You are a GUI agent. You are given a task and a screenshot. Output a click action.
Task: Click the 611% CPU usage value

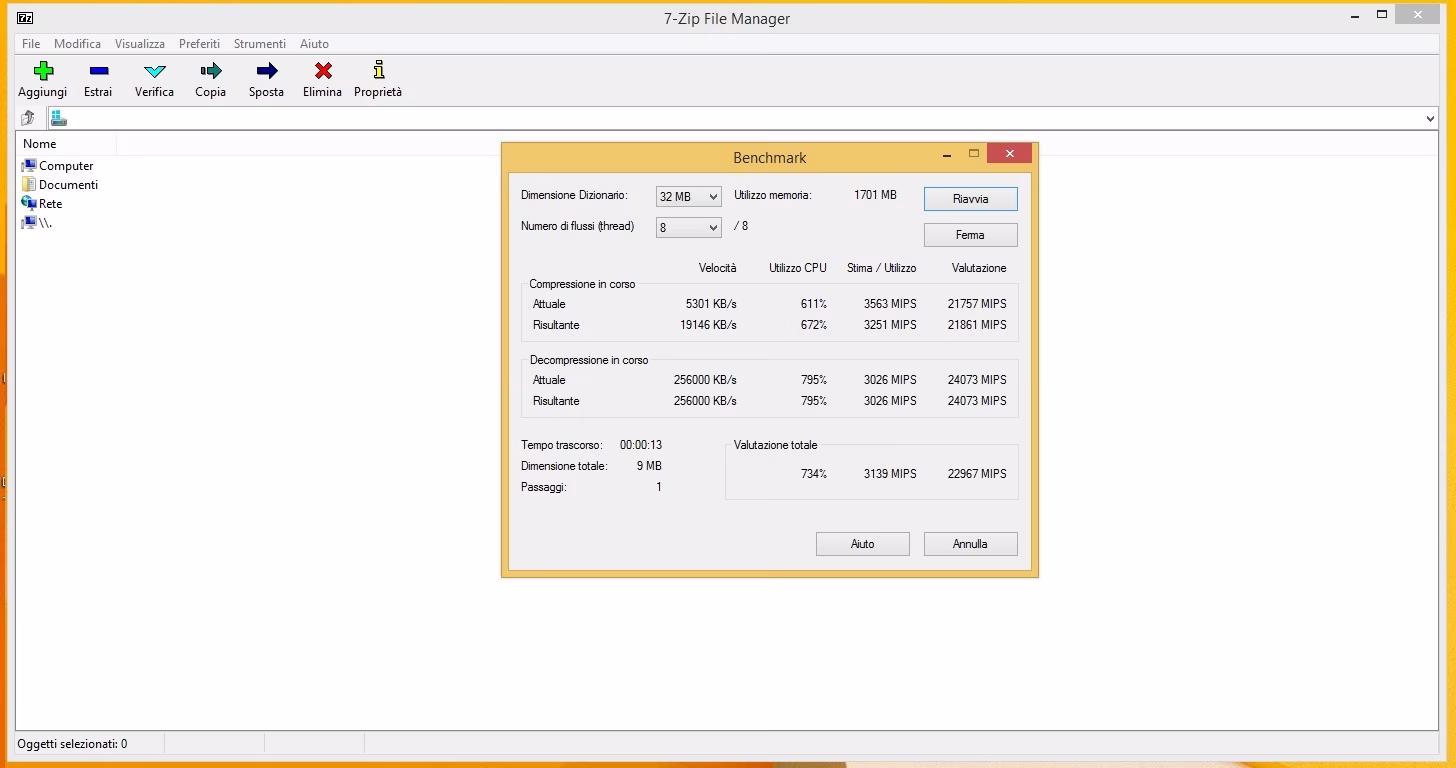coord(814,304)
